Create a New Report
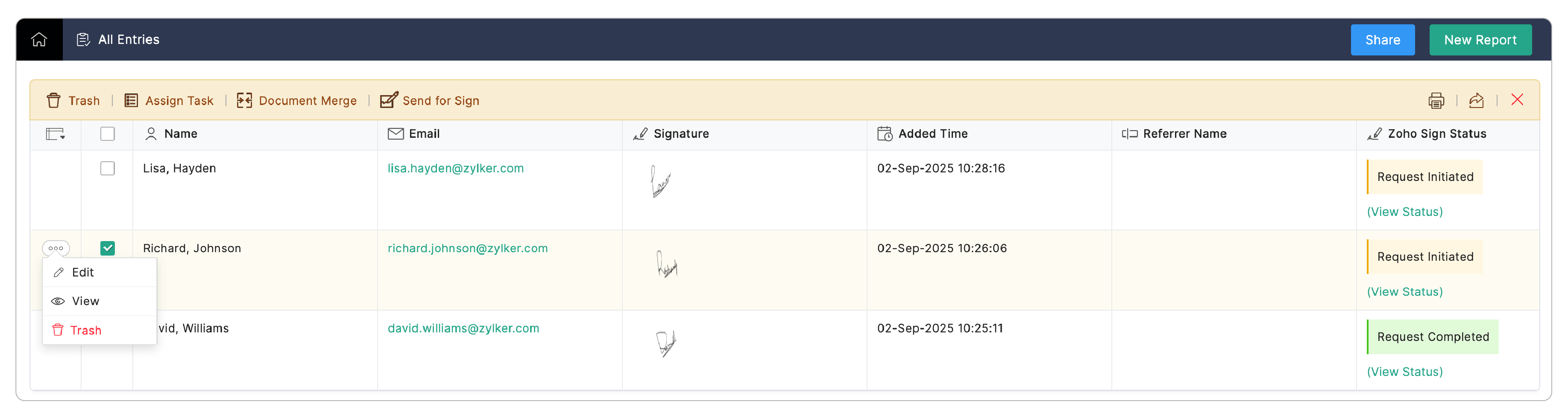The width and height of the screenshot is (1568, 419). (x=1480, y=40)
